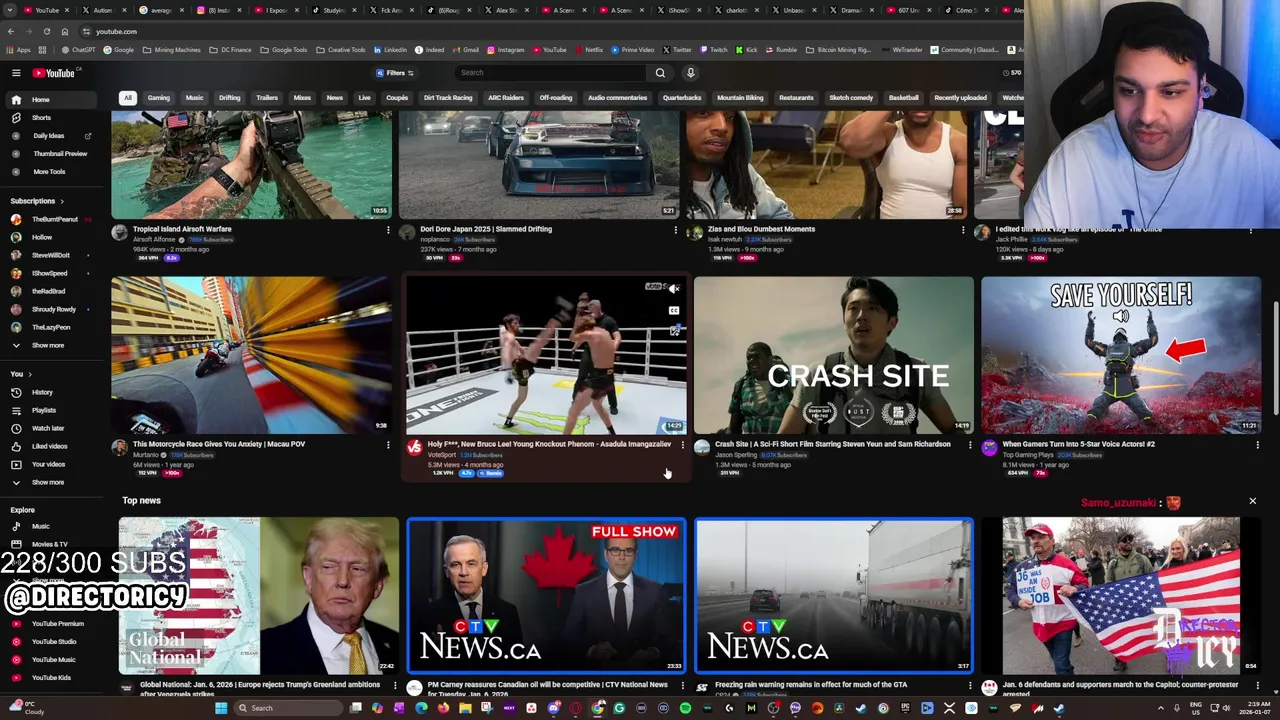
Task: Open the ChatGPT bookmark in bookmarks bar
Action: [77, 50]
